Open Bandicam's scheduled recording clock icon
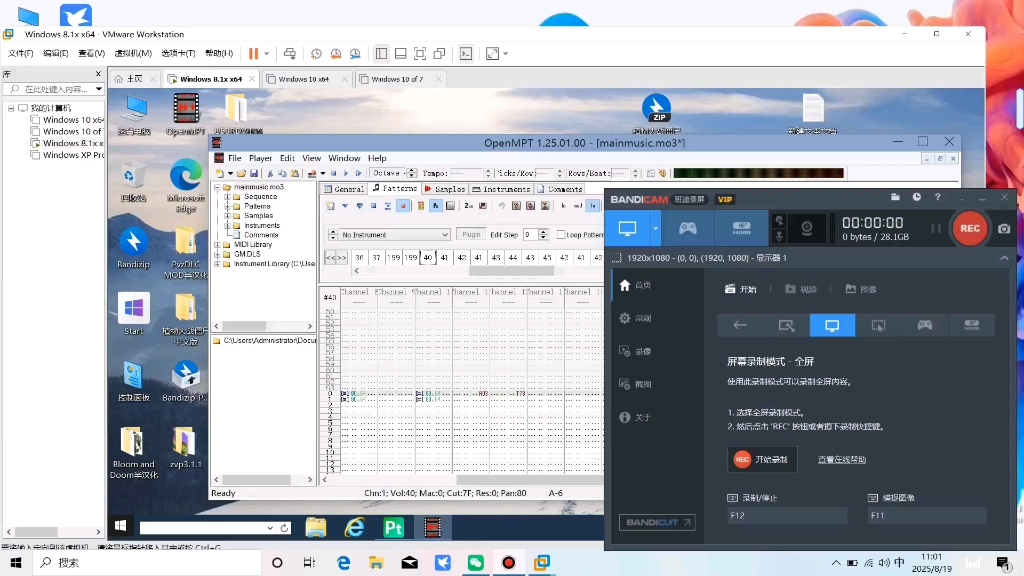 917,197
